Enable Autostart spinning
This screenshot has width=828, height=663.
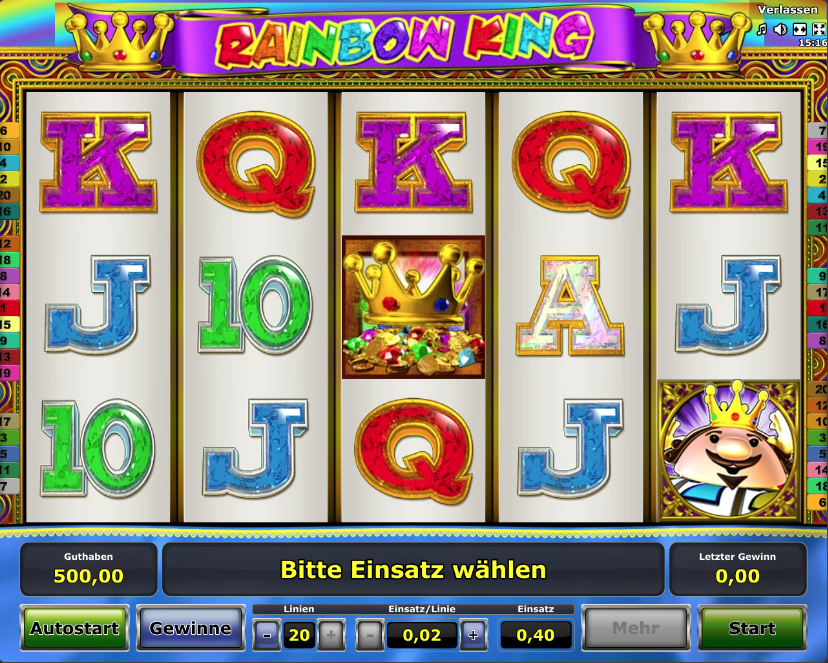click(74, 628)
